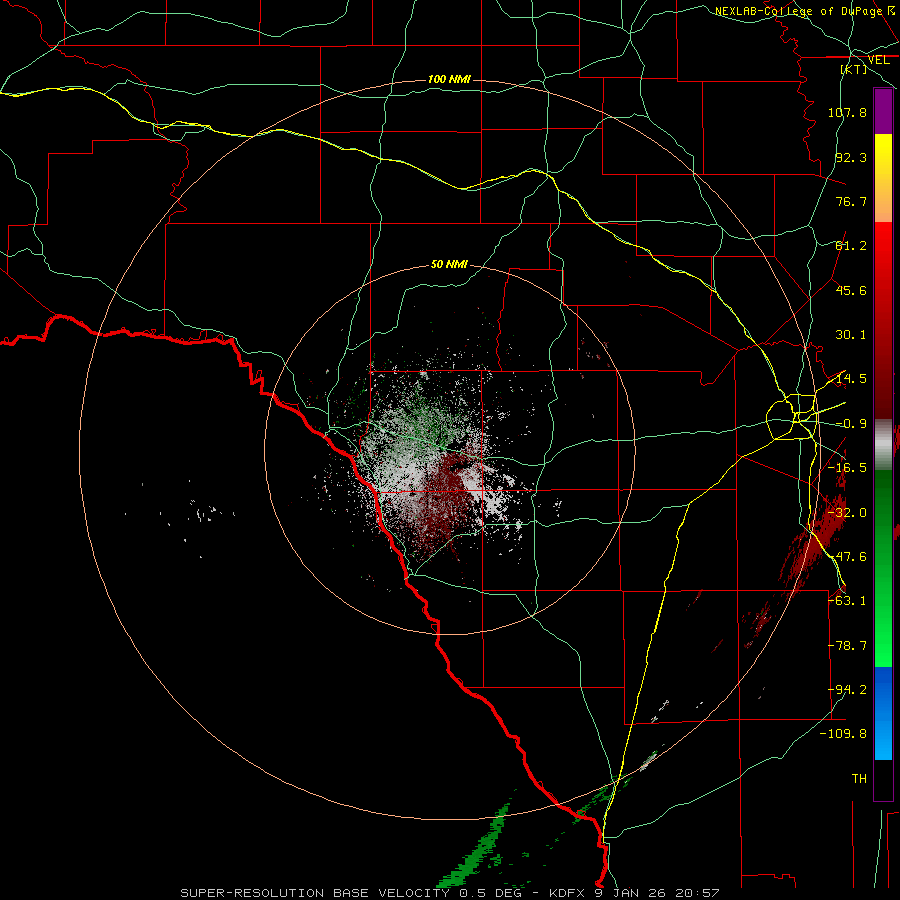Click the purple segment of the color bar
The image size is (900, 900).
(x=883, y=111)
